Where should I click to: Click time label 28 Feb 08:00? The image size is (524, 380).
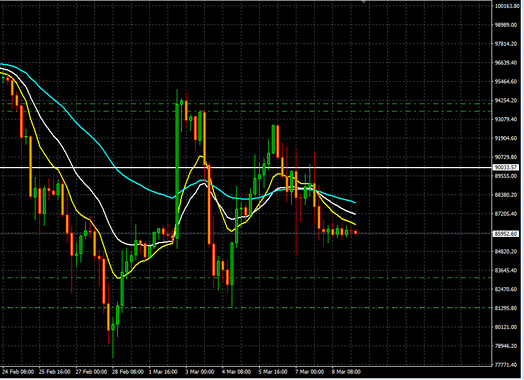[x=128, y=372]
